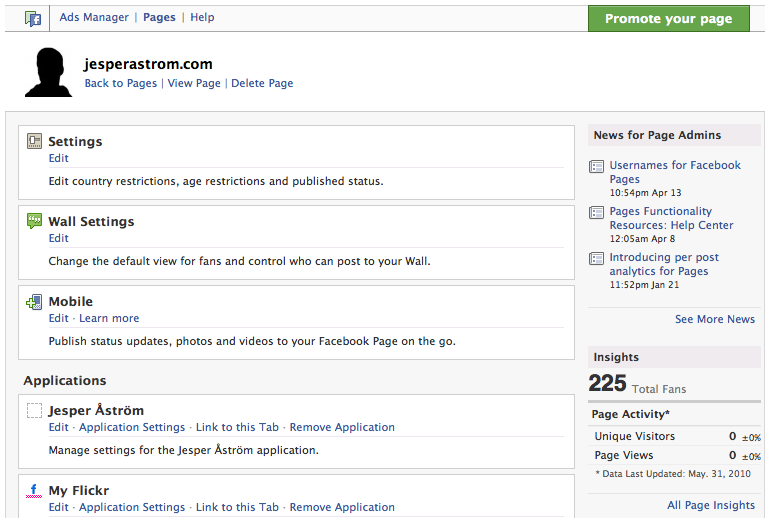Click the Jesper Åström application placeholder icon
This screenshot has height=518, width=775.
[x=34, y=410]
